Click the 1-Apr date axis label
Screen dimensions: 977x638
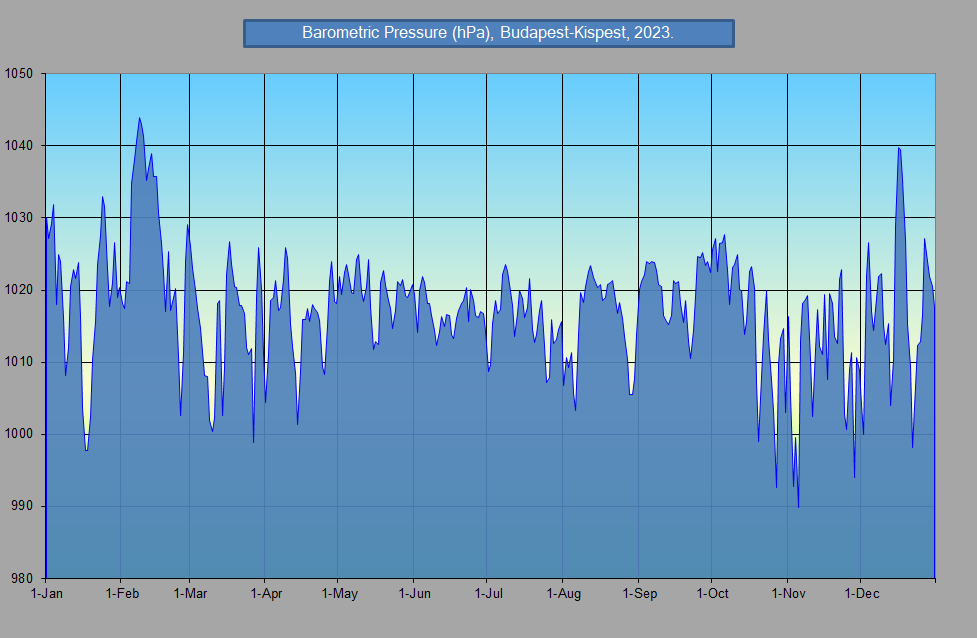(265, 594)
